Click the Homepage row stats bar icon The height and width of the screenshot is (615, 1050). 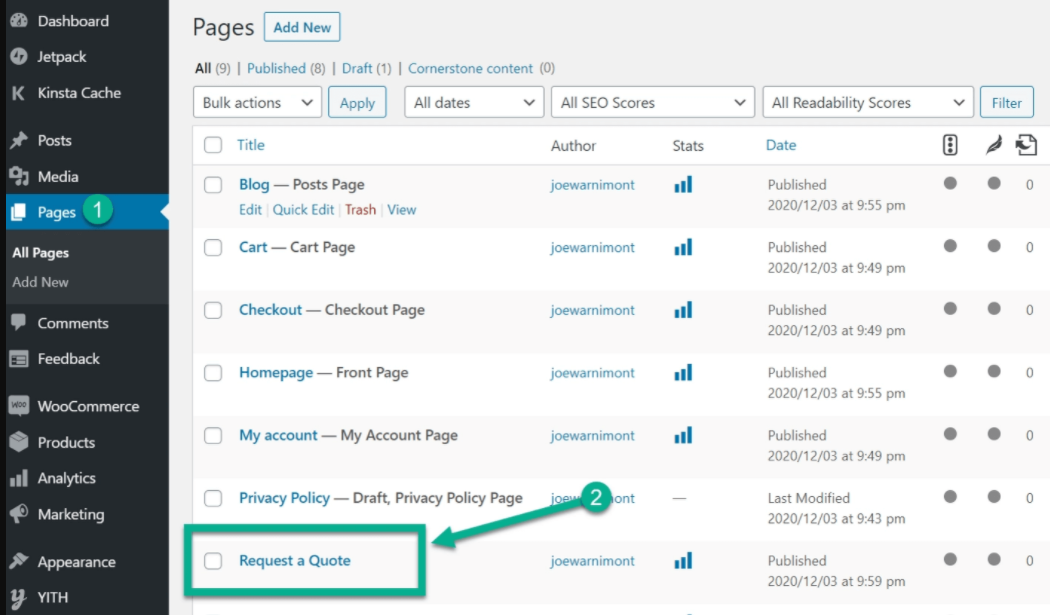click(x=683, y=373)
